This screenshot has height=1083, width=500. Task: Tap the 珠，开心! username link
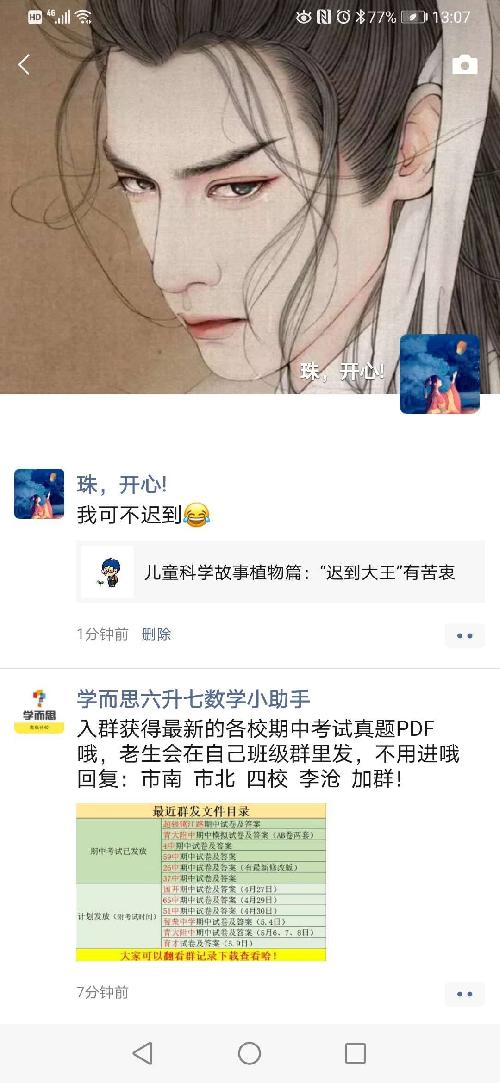coord(121,485)
